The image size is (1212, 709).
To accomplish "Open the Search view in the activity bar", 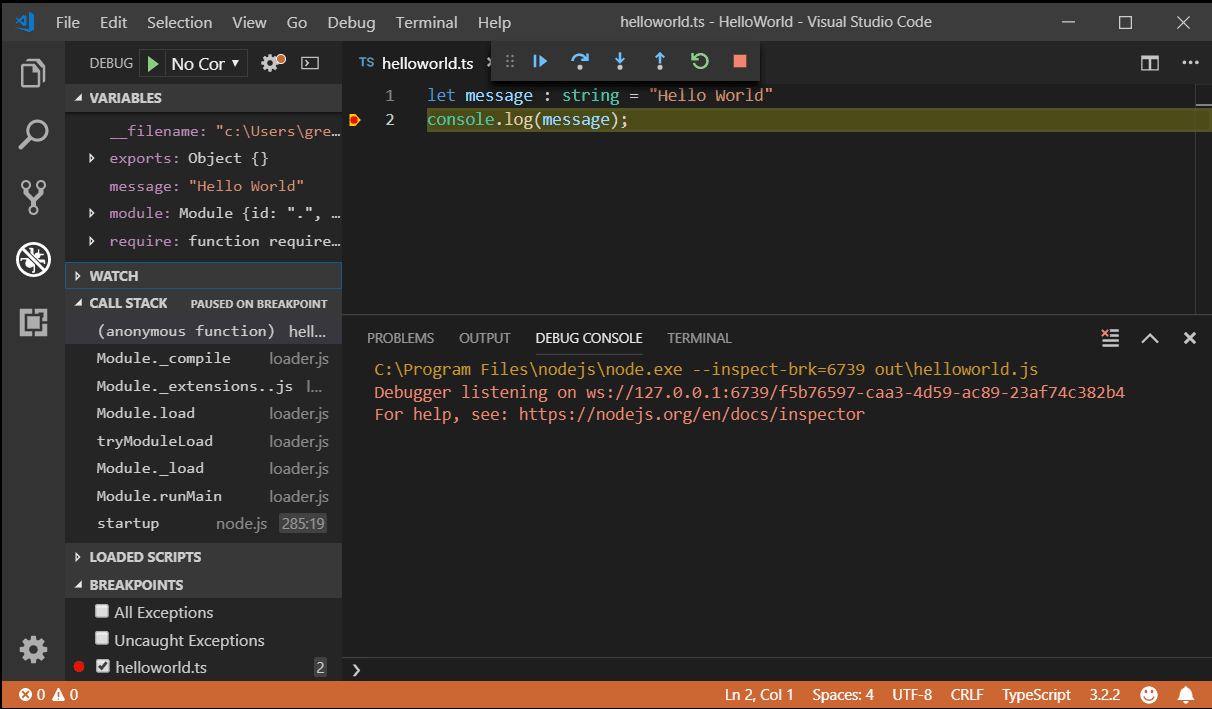I will coord(33,133).
